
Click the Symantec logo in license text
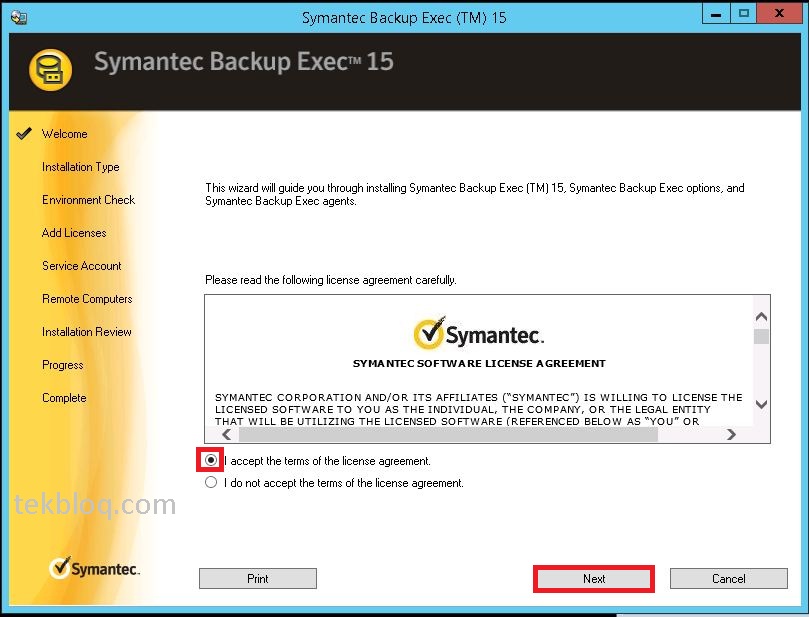coord(479,333)
